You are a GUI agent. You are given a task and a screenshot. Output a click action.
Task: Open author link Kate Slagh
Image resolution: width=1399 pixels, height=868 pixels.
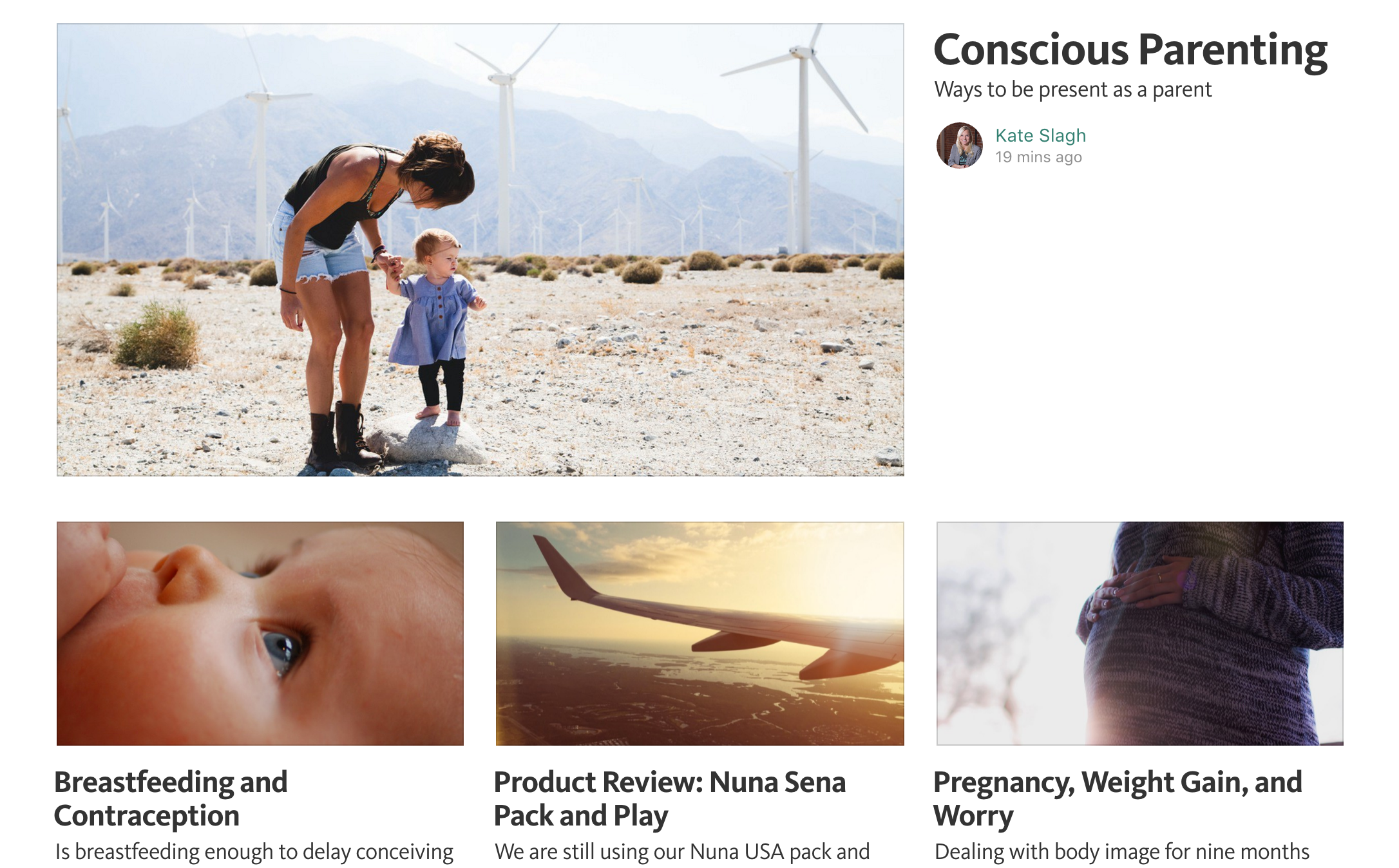point(1040,135)
